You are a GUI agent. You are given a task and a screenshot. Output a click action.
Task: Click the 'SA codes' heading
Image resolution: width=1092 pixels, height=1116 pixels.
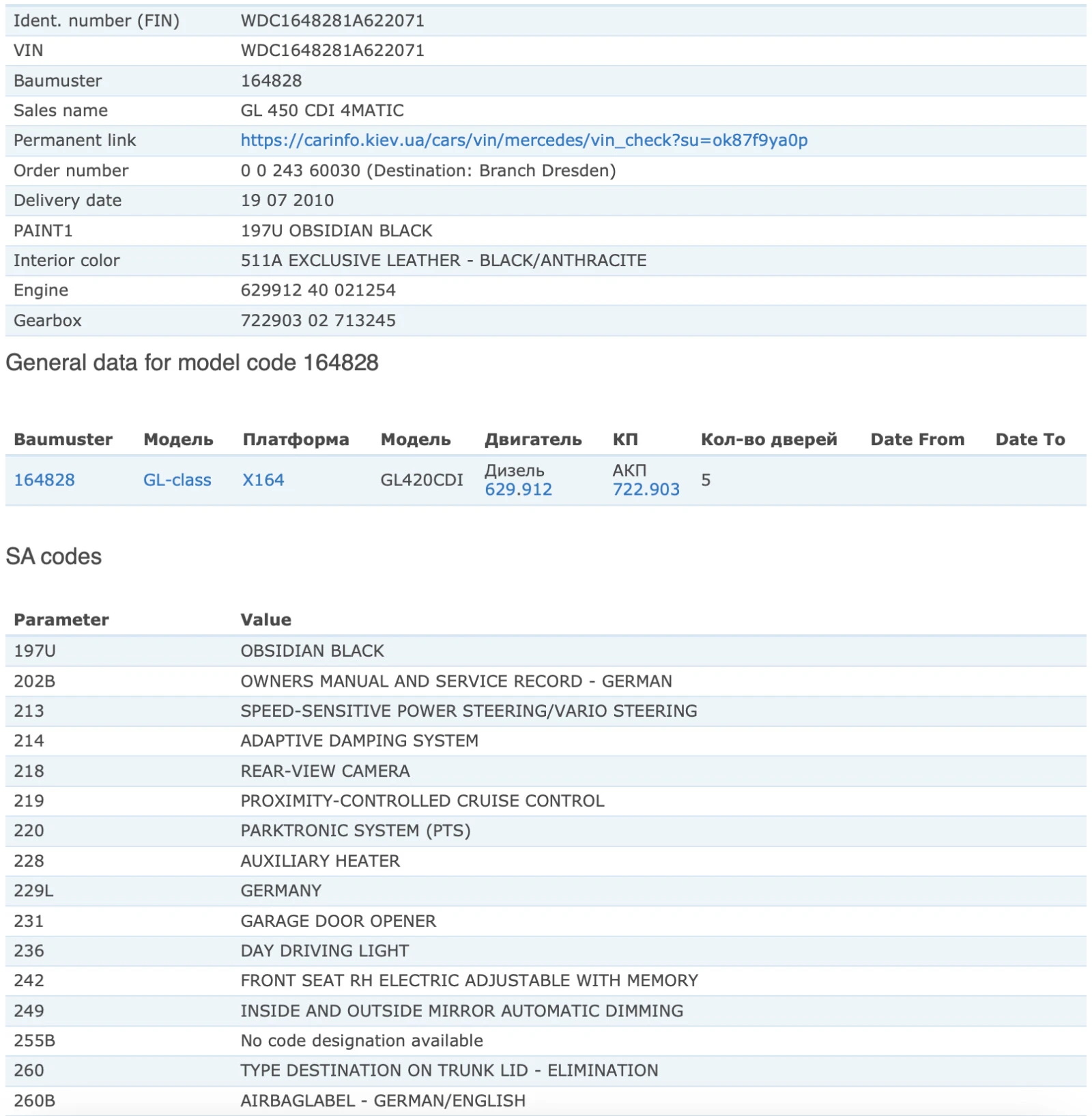point(54,556)
